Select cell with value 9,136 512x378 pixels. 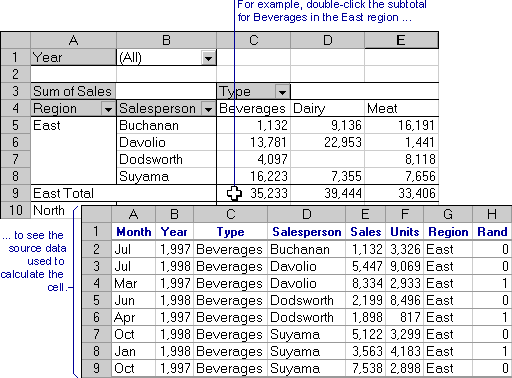tap(327, 126)
